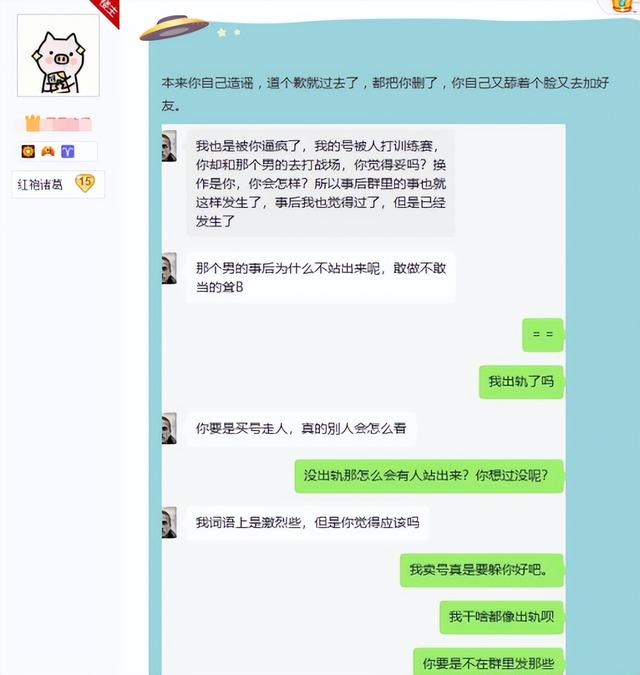Select the green 我出轨了吗 chat bubble

point(521,381)
